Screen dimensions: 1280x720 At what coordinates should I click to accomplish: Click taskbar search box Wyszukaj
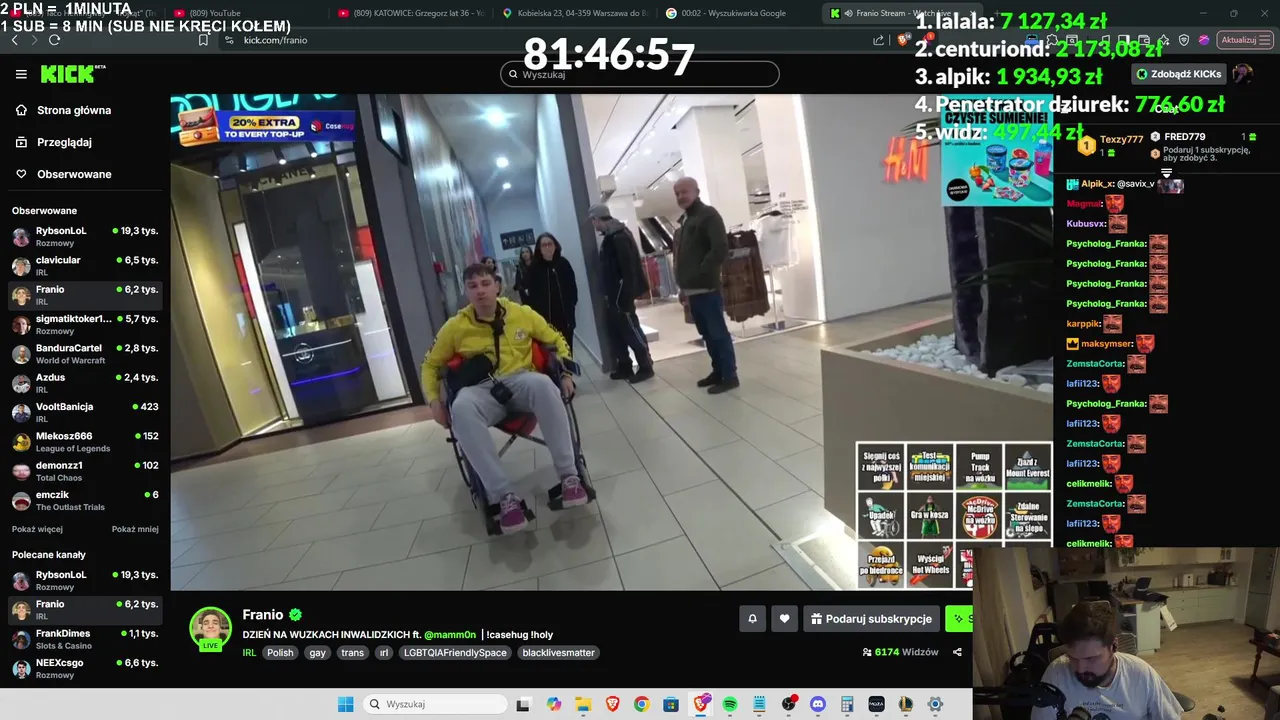[434, 704]
